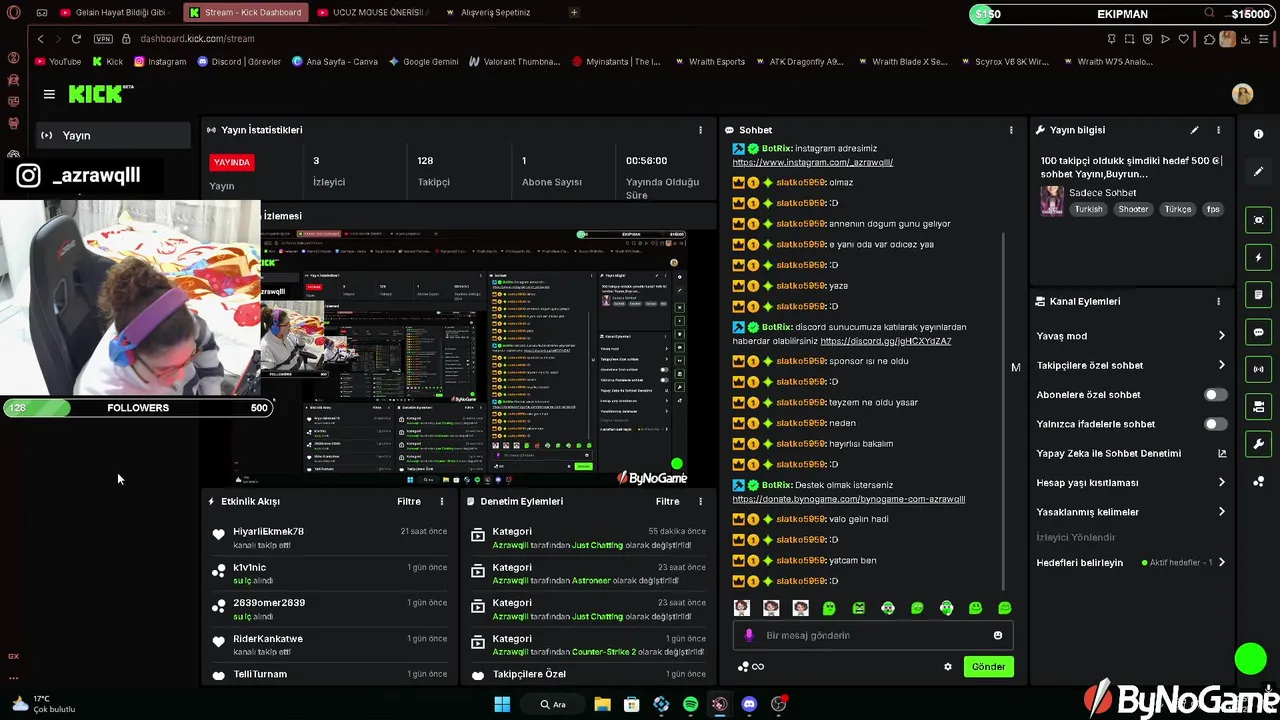Open the discord.gg invite link in chat
The width and height of the screenshot is (1280, 720).
(x=886, y=341)
